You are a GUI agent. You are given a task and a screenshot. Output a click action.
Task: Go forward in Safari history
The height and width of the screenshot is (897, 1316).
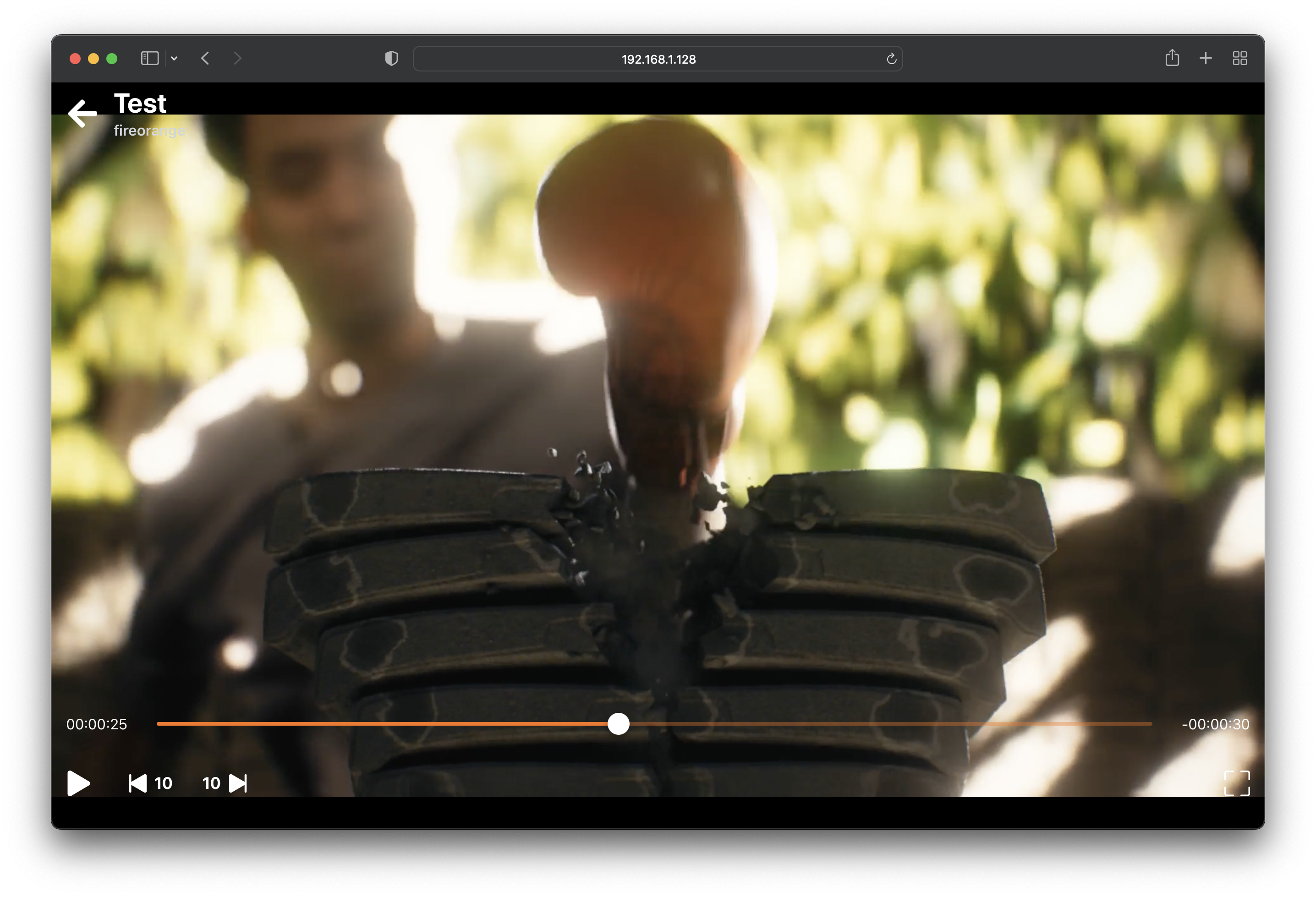237,58
